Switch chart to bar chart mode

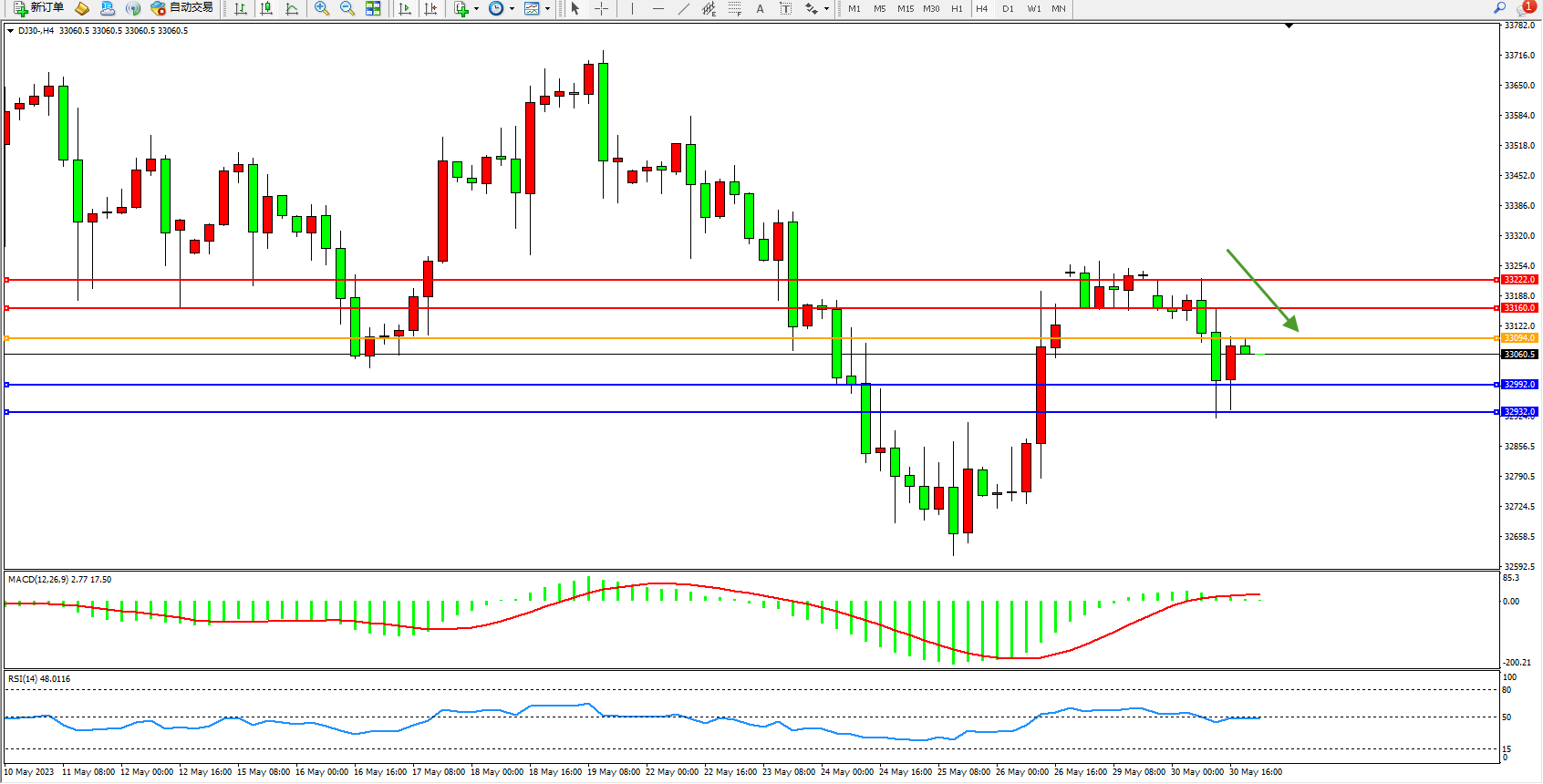[x=241, y=8]
